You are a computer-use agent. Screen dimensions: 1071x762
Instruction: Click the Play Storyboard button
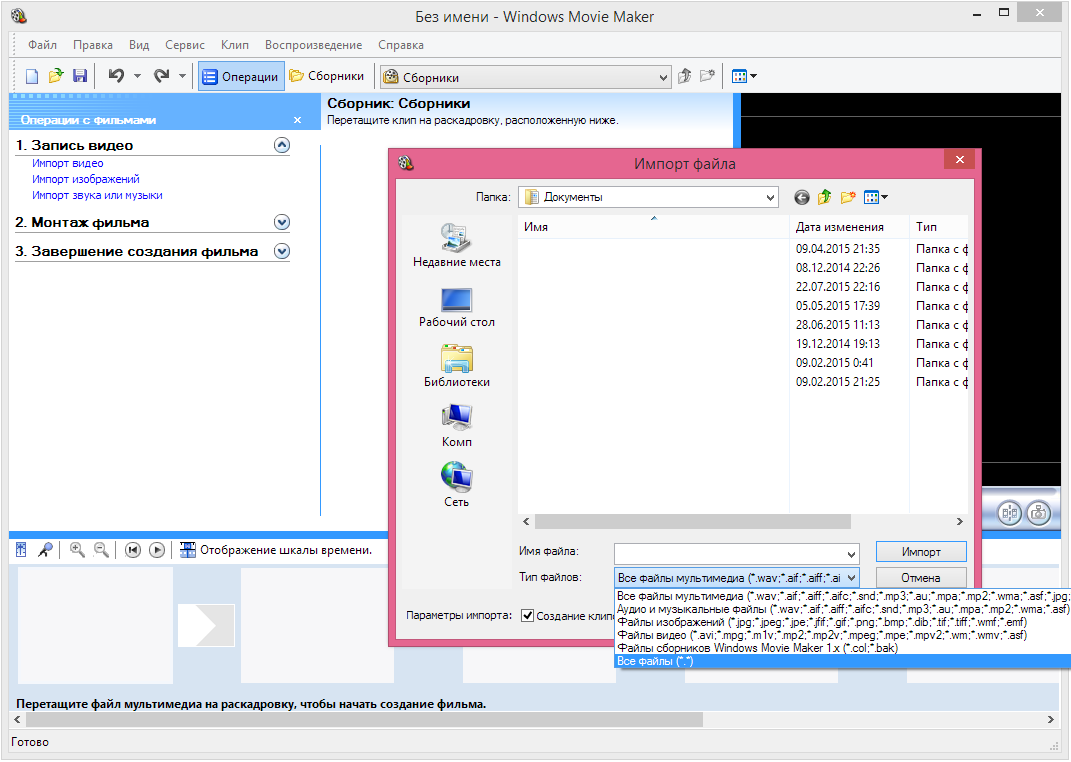tap(157, 550)
